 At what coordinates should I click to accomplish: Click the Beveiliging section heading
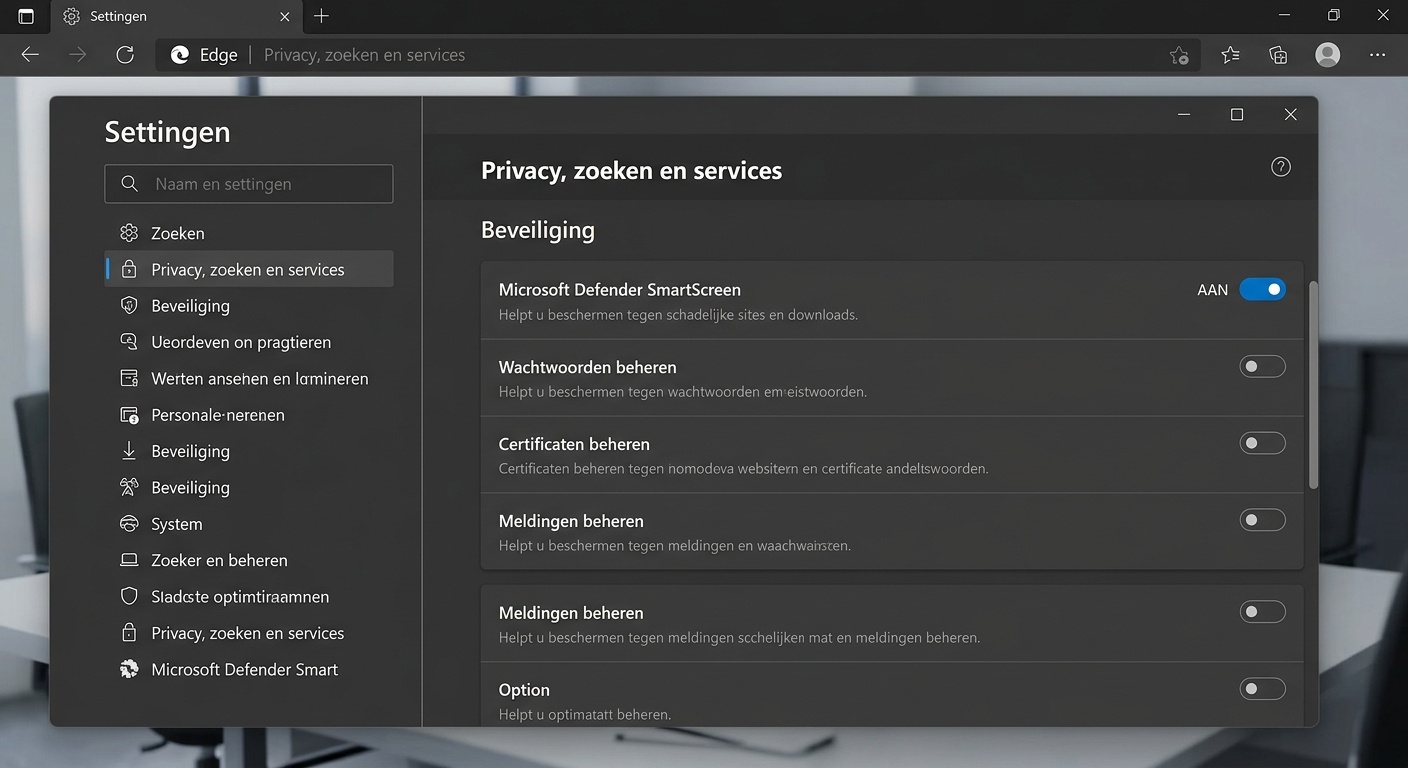[x=538, y=230]
